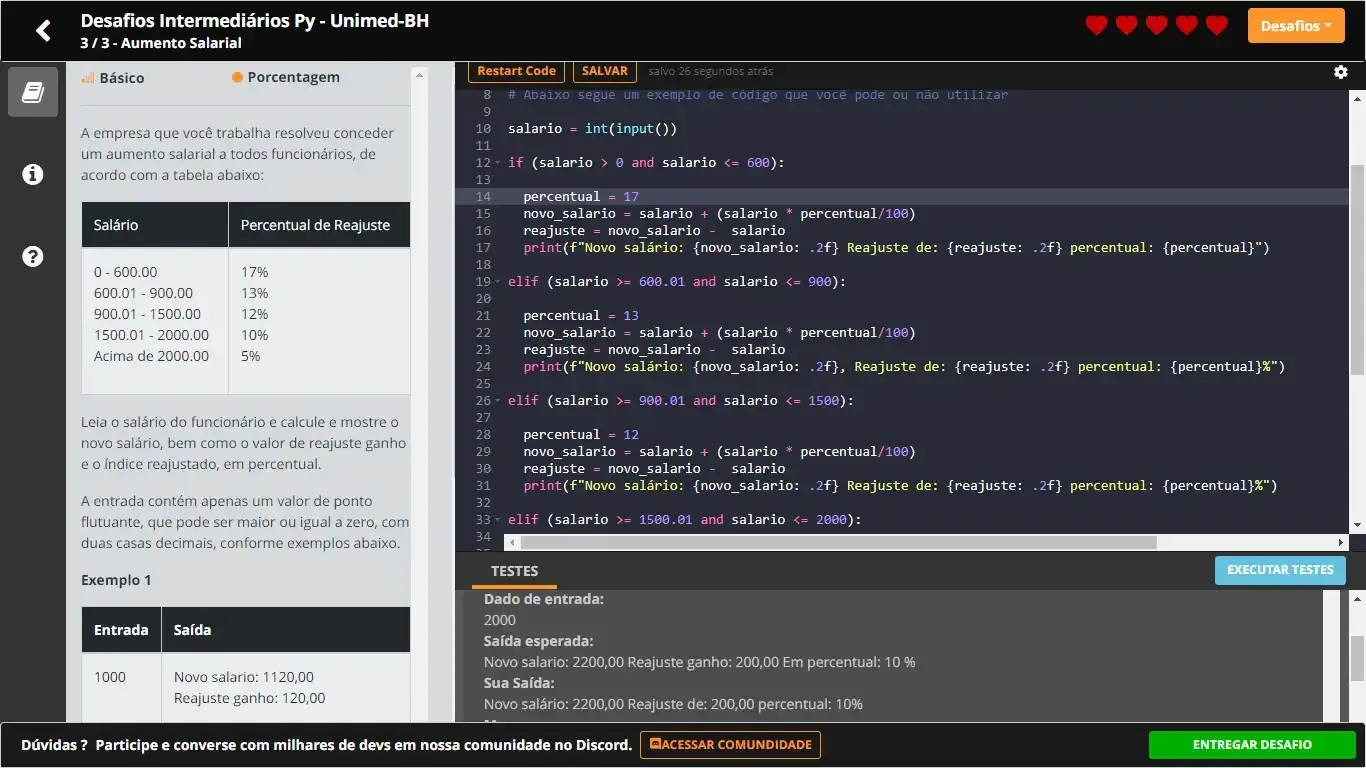The width and height of the screenshot is (1366, 768).
Task: Open the Desafios dropdown menu
Action: coord(1296,26)
